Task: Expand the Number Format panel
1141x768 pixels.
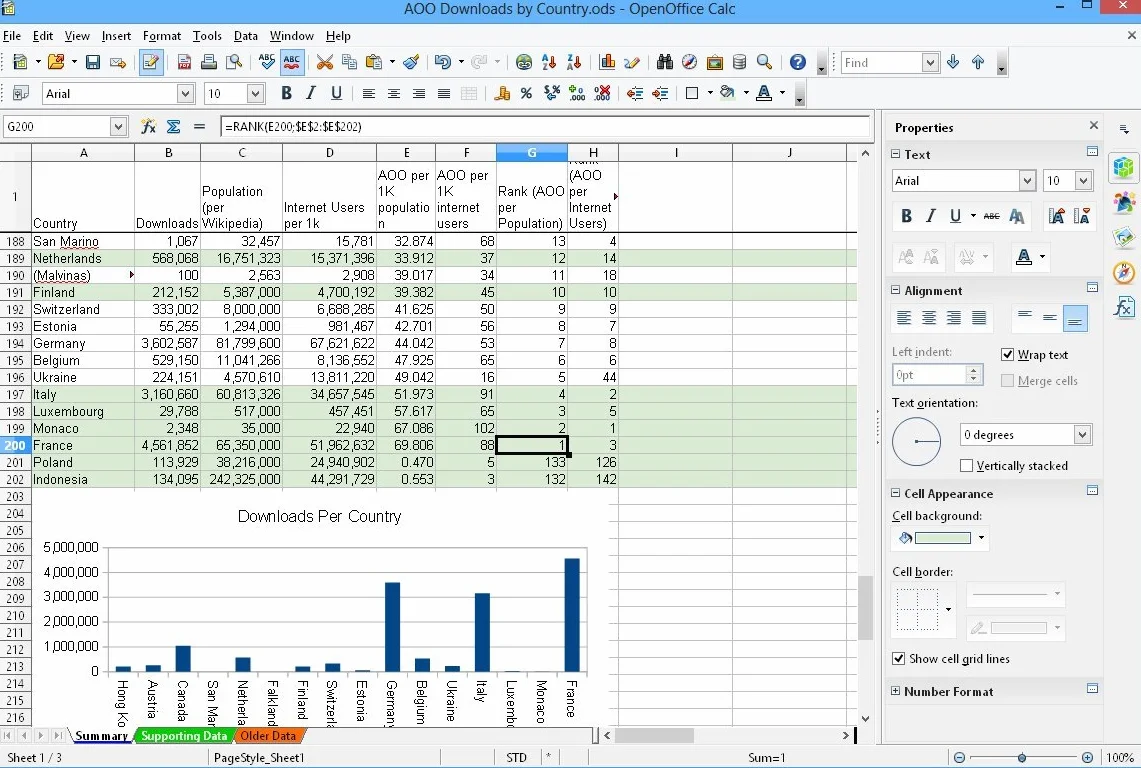Action: pos(896,691)
